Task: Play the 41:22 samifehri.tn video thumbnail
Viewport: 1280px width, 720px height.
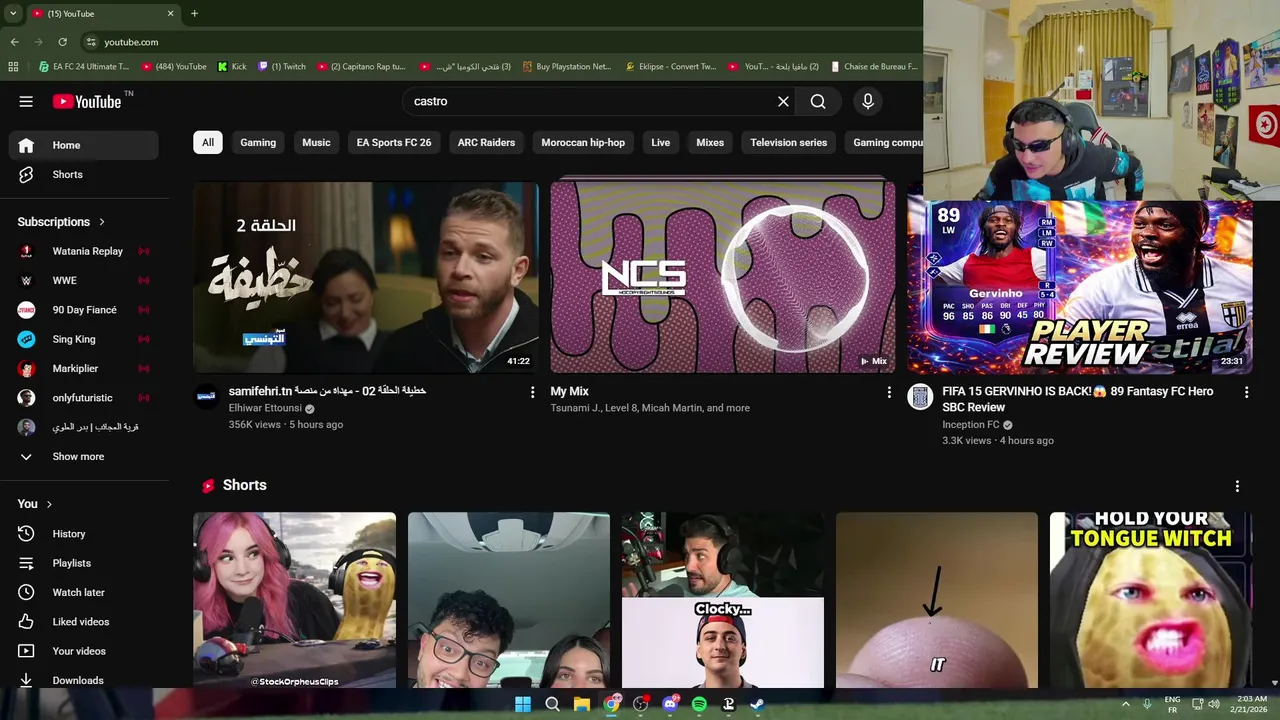Action: click(x=365, y=277)
